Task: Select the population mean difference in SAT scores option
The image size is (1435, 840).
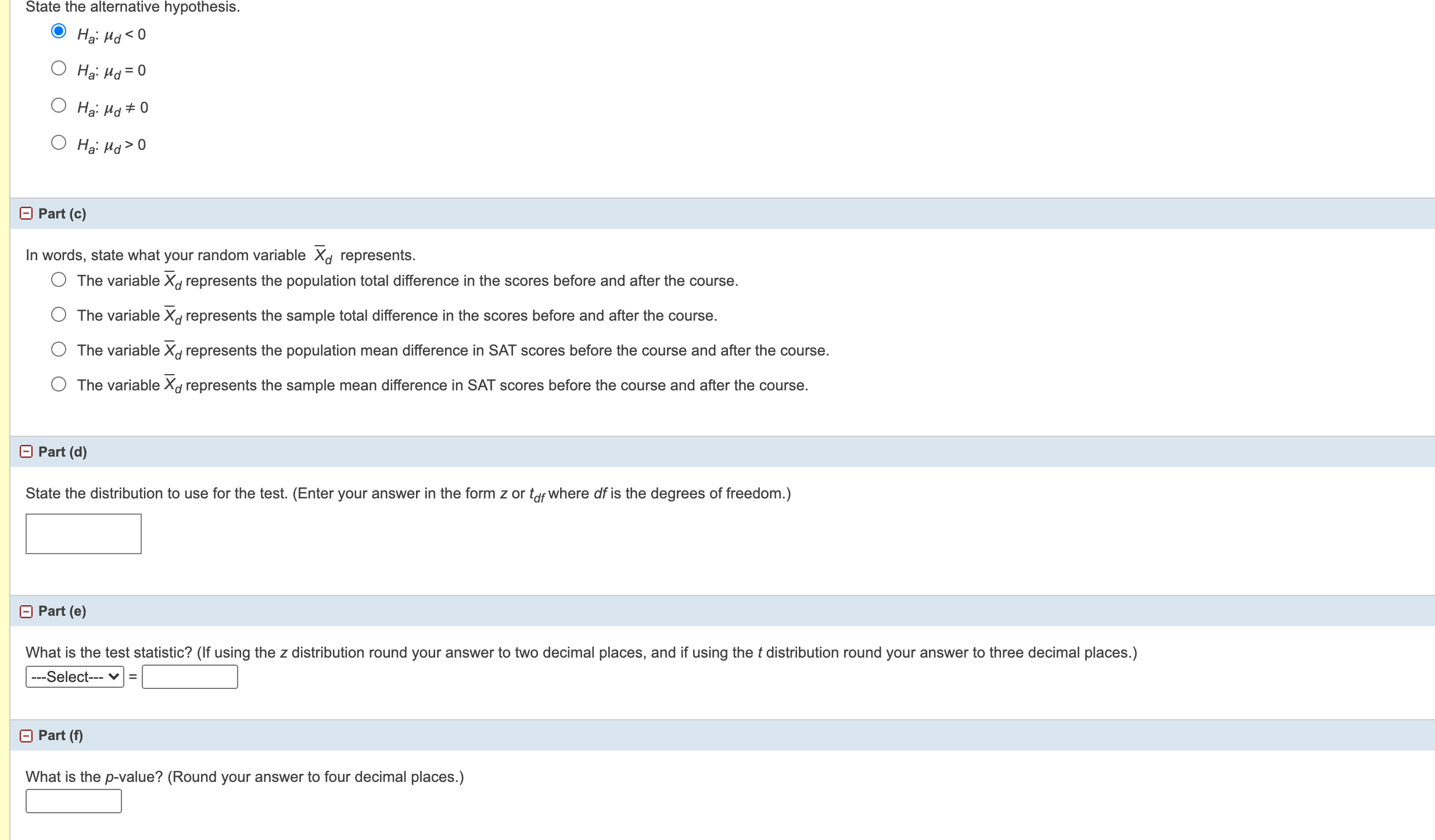Action: pyautogui.click(x=59, y=349)
